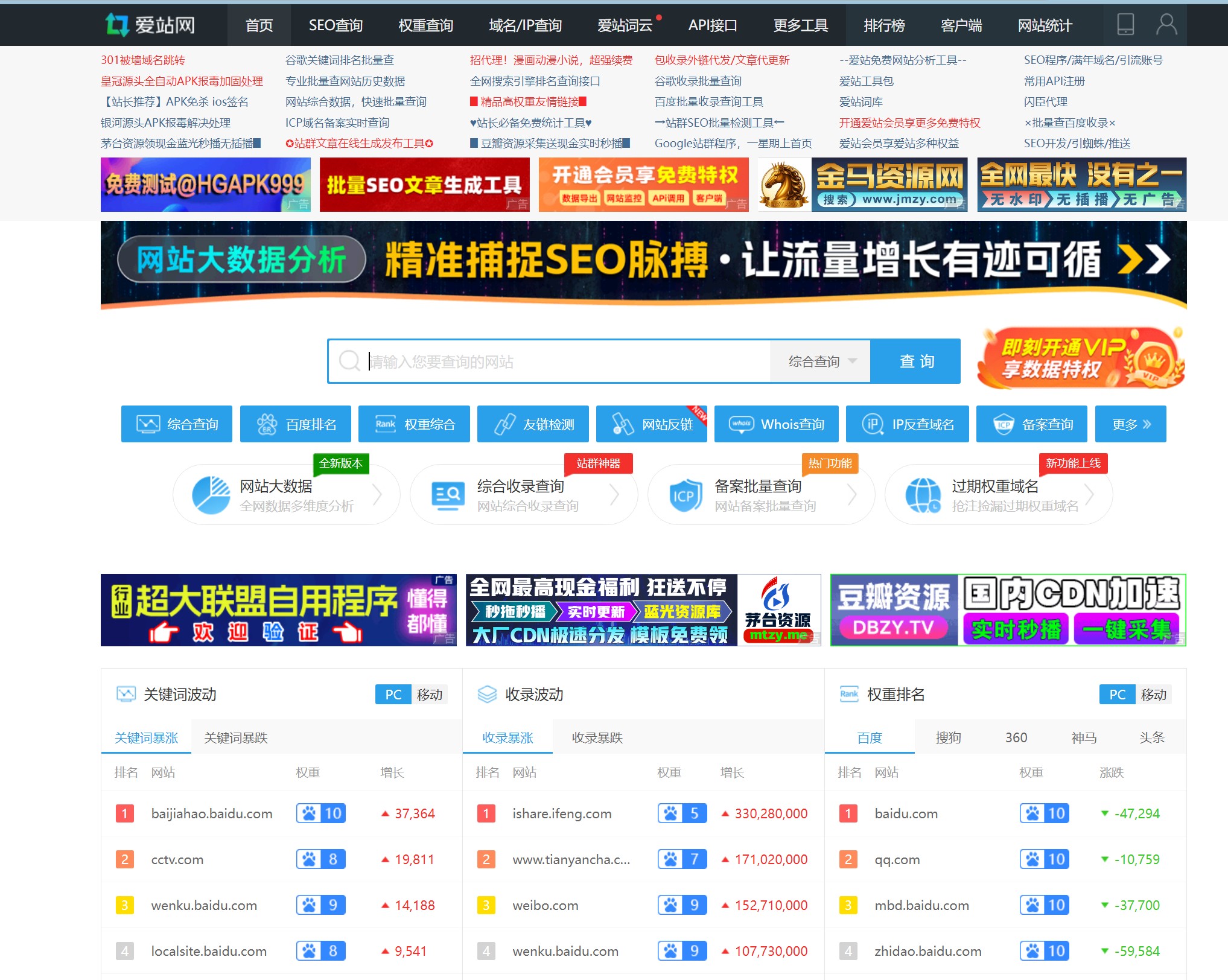The image size is (1228, 980).
Task: Click the 查询 search button
Action: (x=916, y=361)
